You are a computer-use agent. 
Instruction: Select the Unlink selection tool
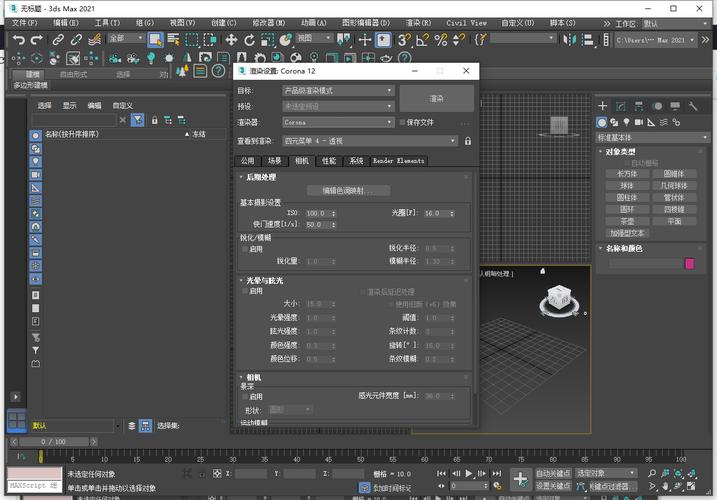pos(76,40)
